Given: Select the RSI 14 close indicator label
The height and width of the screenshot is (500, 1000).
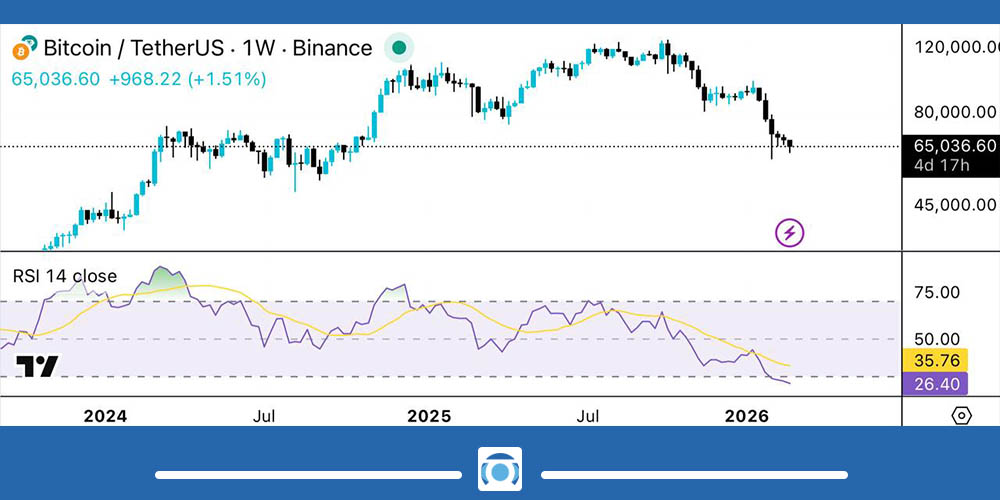Looking at the screenshot, I should point(65,276).
